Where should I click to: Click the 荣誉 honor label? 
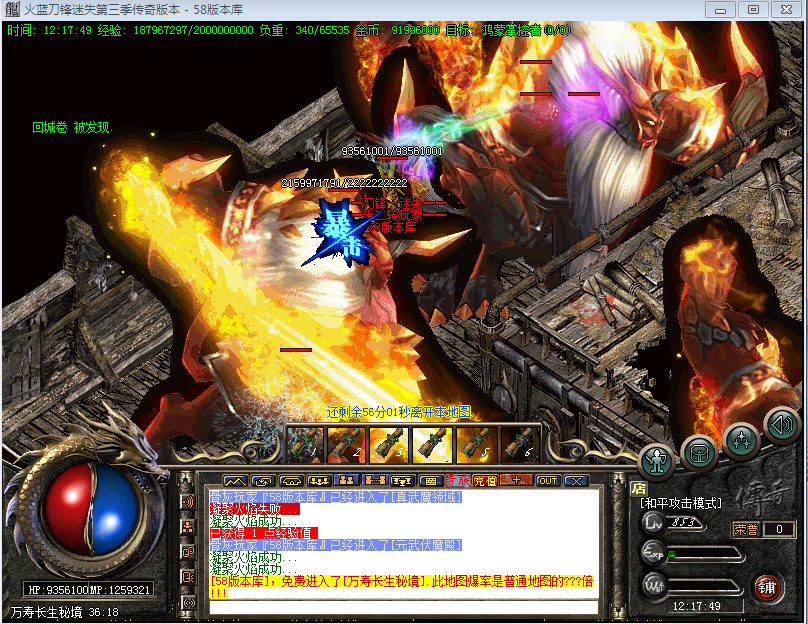tap(746, 529)
